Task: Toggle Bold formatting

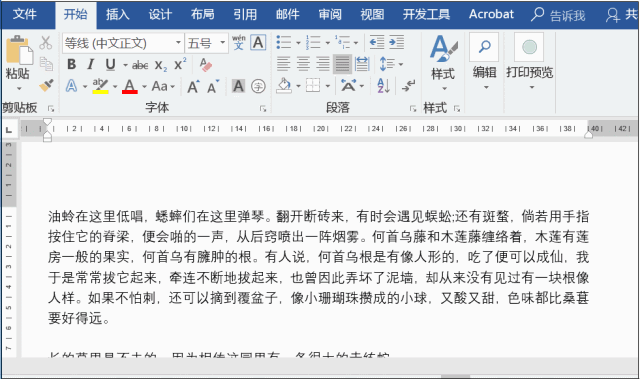Action: point(71,64)
